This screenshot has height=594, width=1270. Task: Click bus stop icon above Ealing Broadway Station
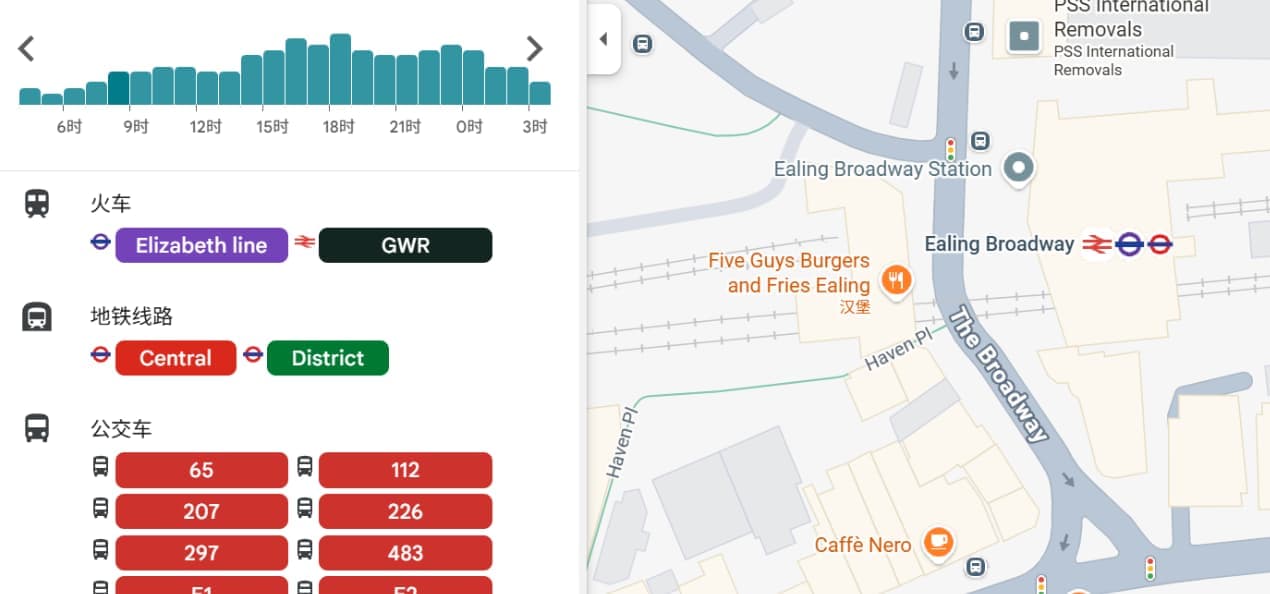(980, 141)
